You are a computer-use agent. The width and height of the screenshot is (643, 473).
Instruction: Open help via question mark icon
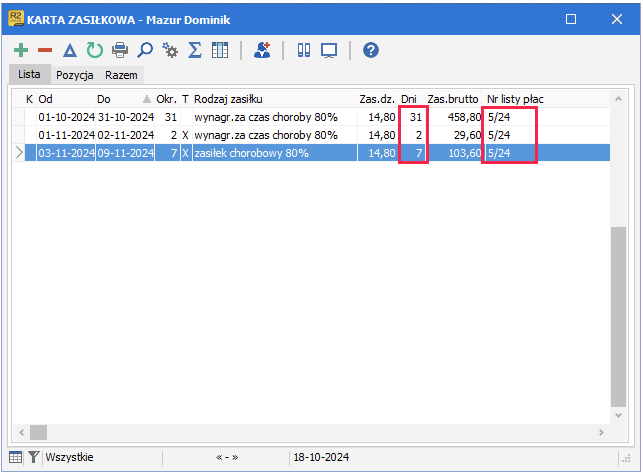click(x=371, y=50)
